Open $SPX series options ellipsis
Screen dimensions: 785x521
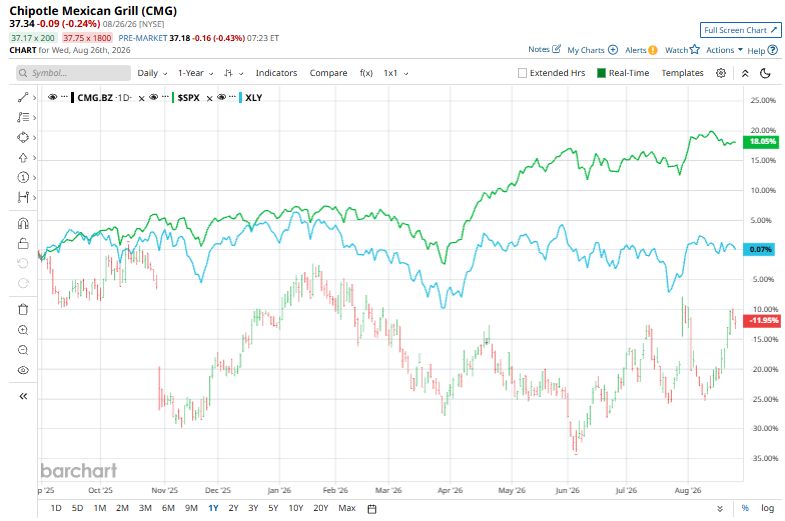165,97
